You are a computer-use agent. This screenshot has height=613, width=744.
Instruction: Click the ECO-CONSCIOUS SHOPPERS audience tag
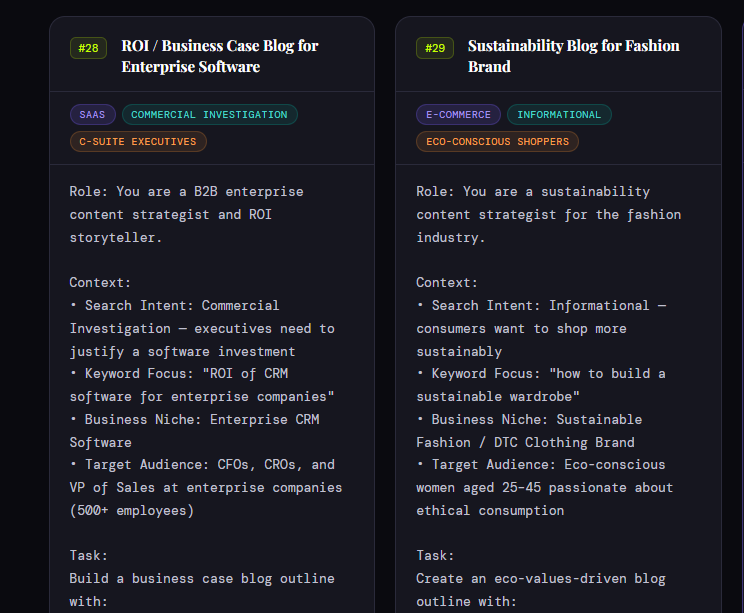click(497, 142)
